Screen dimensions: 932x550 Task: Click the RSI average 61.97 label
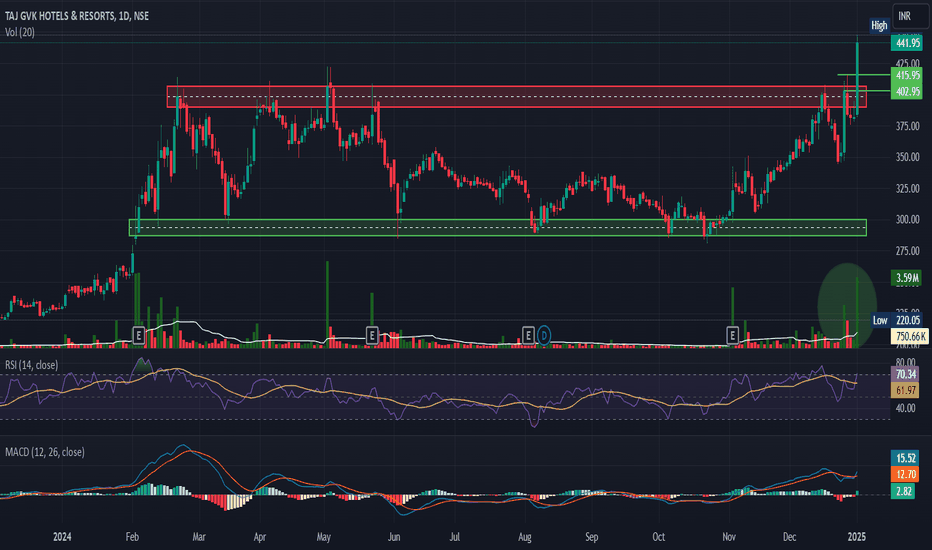click(x=905, y=390)
